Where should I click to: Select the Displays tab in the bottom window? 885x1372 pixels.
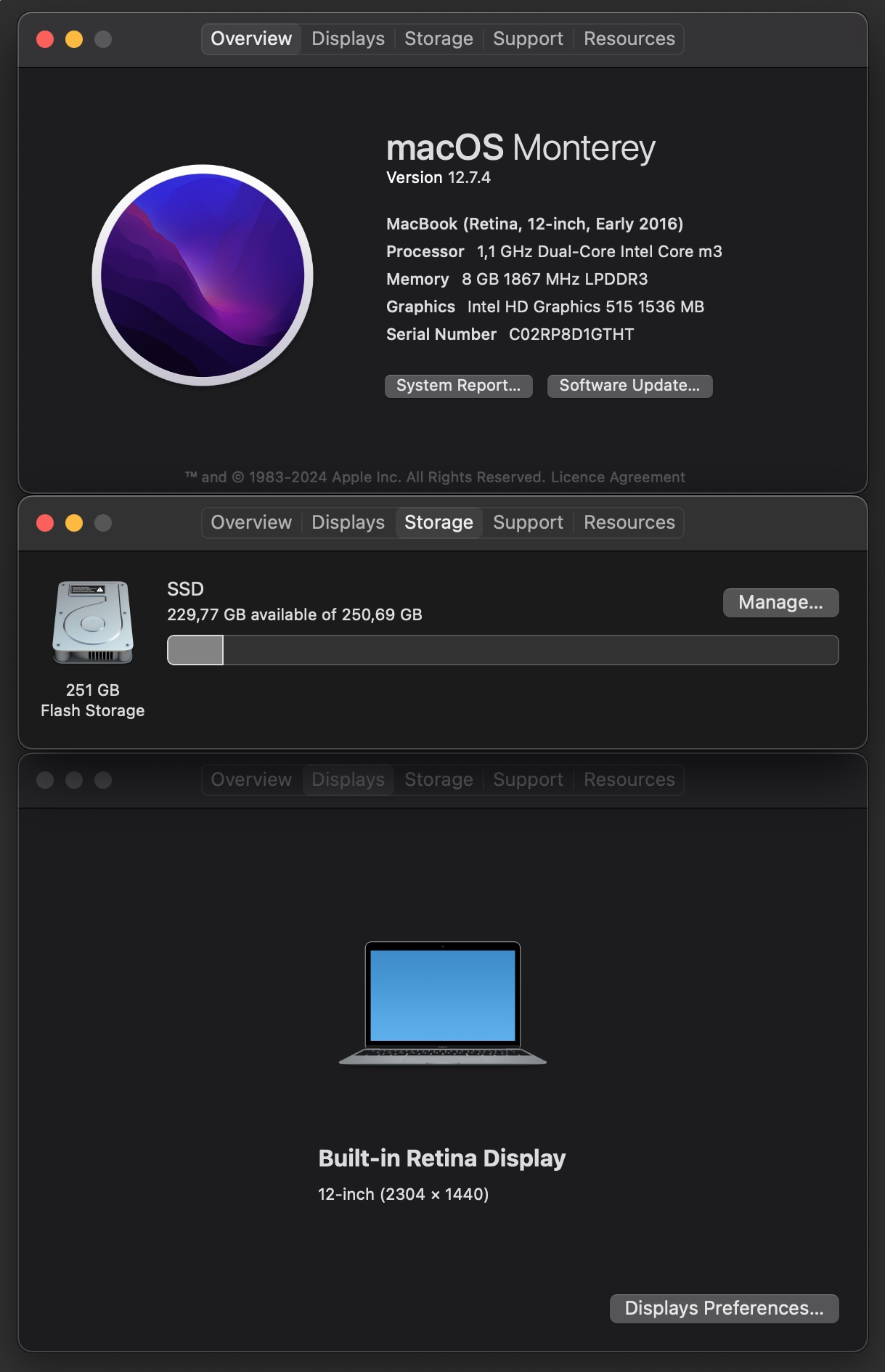[x=348, y=779]
